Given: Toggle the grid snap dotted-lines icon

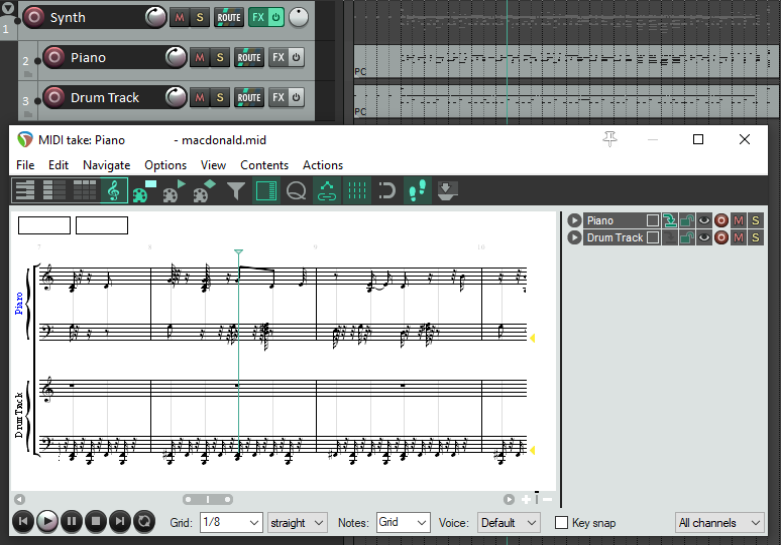Looking at the screenshot, I should [357, 190].
